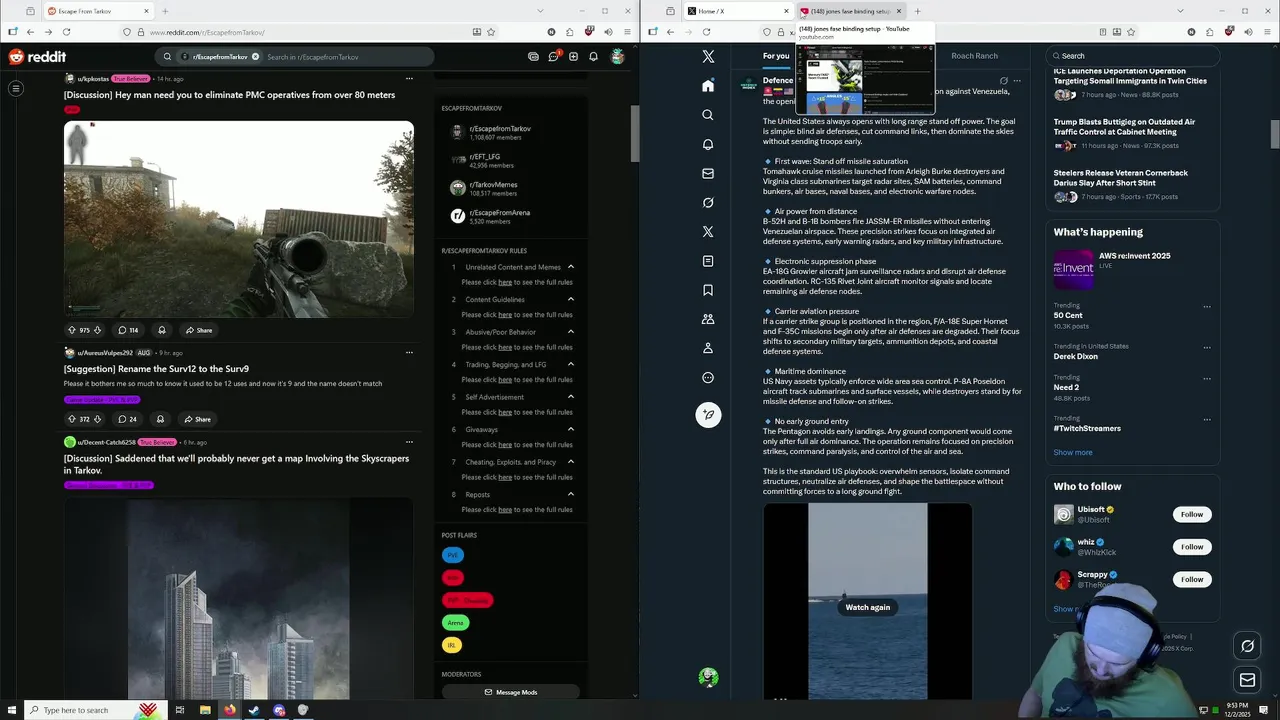Click X compose post button

pyautogui.click(x=708, y=414)
